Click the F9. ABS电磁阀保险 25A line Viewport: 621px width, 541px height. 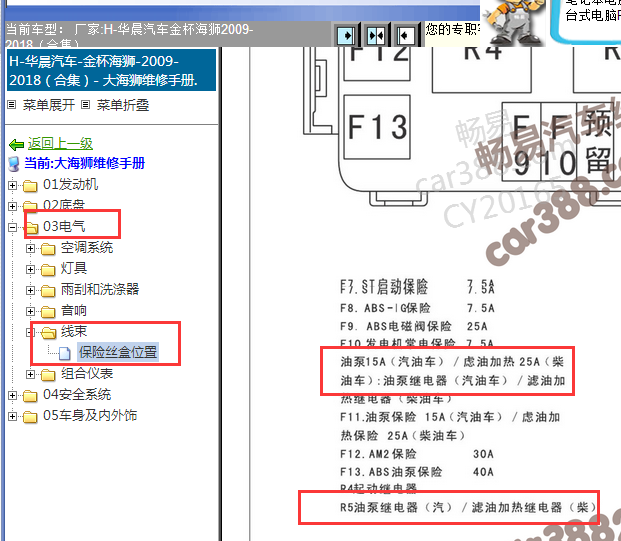[413, 326]
